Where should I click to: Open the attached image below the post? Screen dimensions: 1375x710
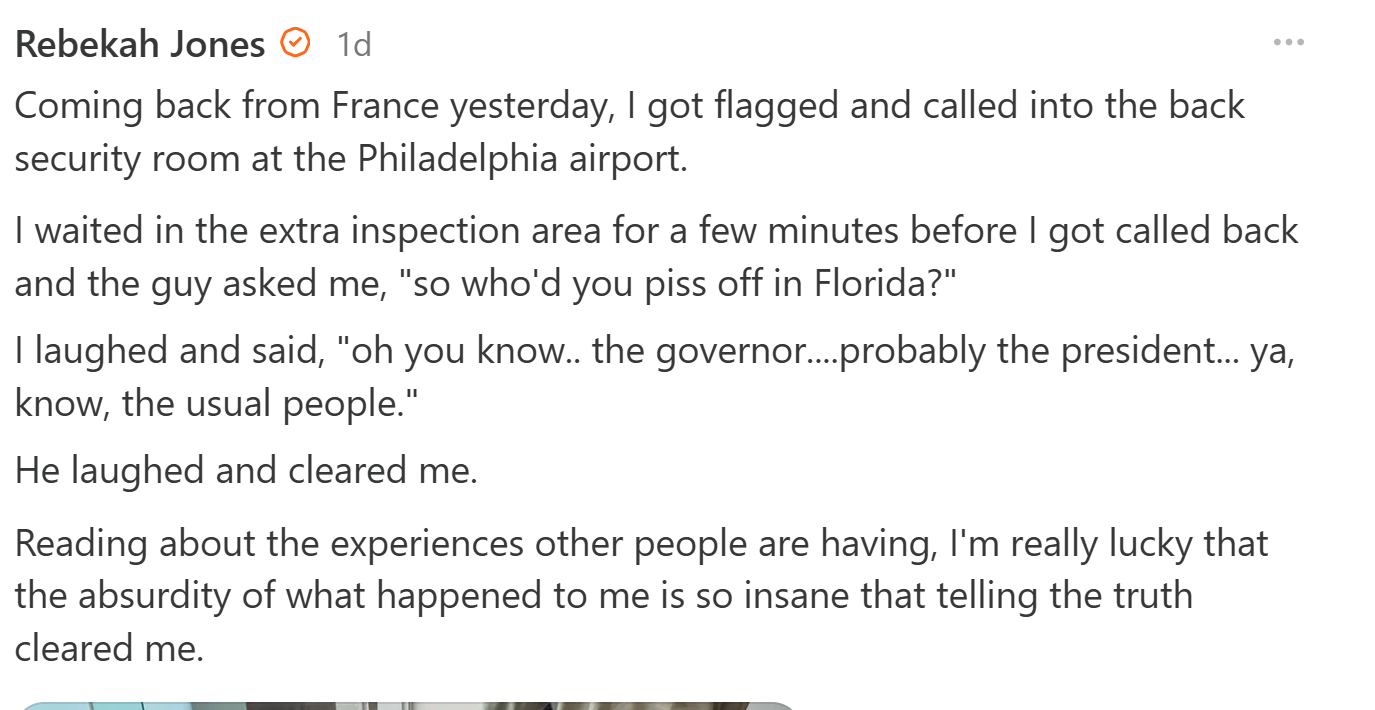tap(400, 705)
